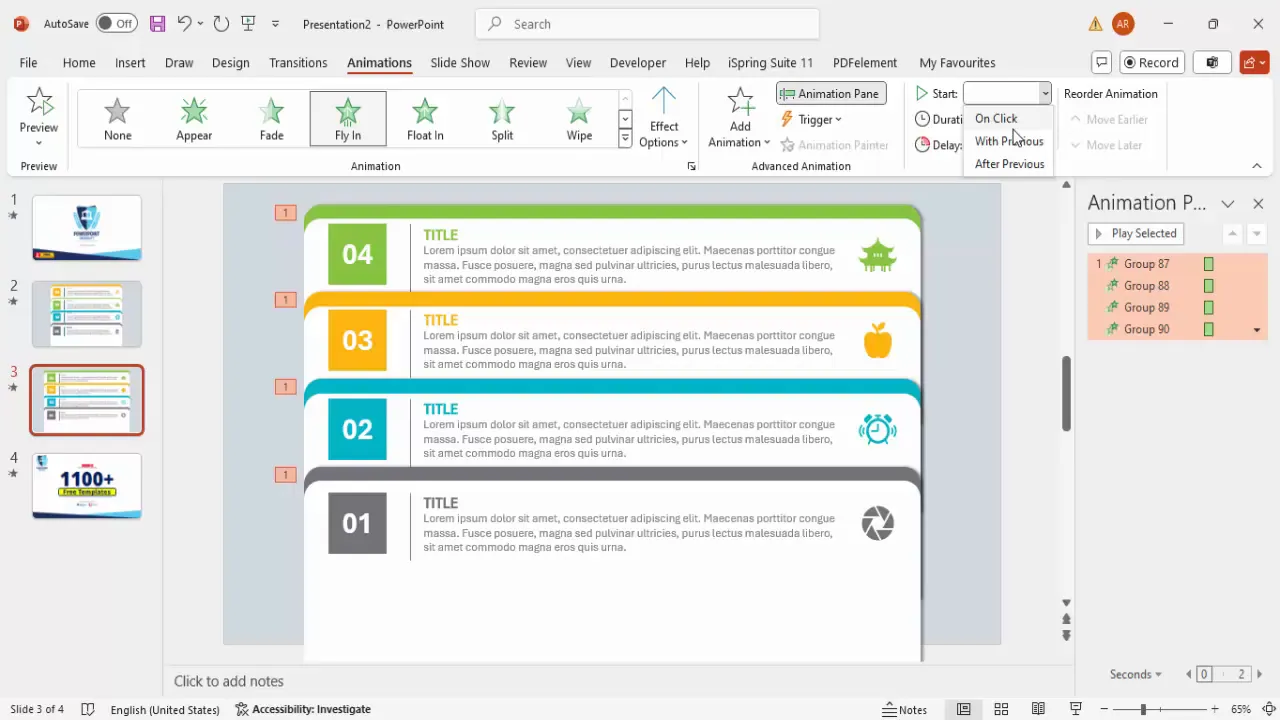Open the Design tab

[230, 62]
